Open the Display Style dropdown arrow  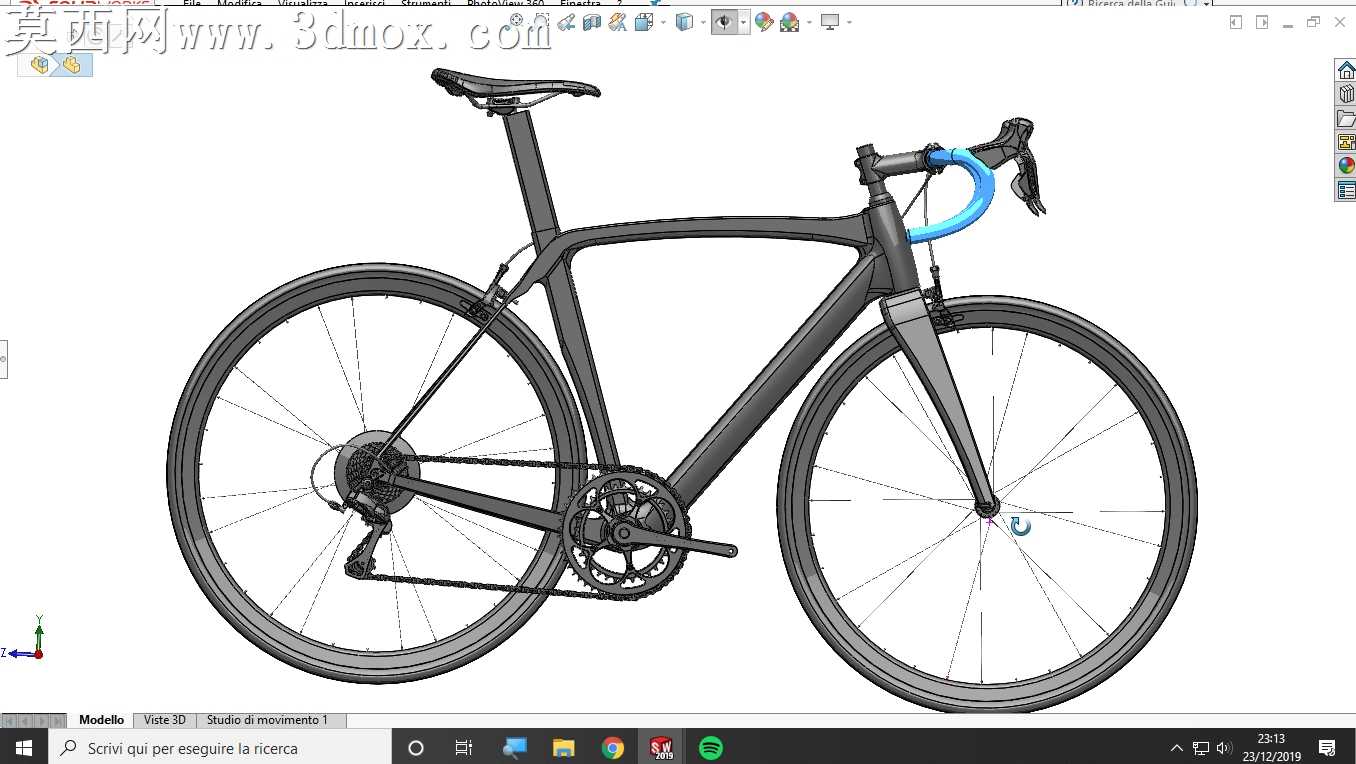click(703, 22)
